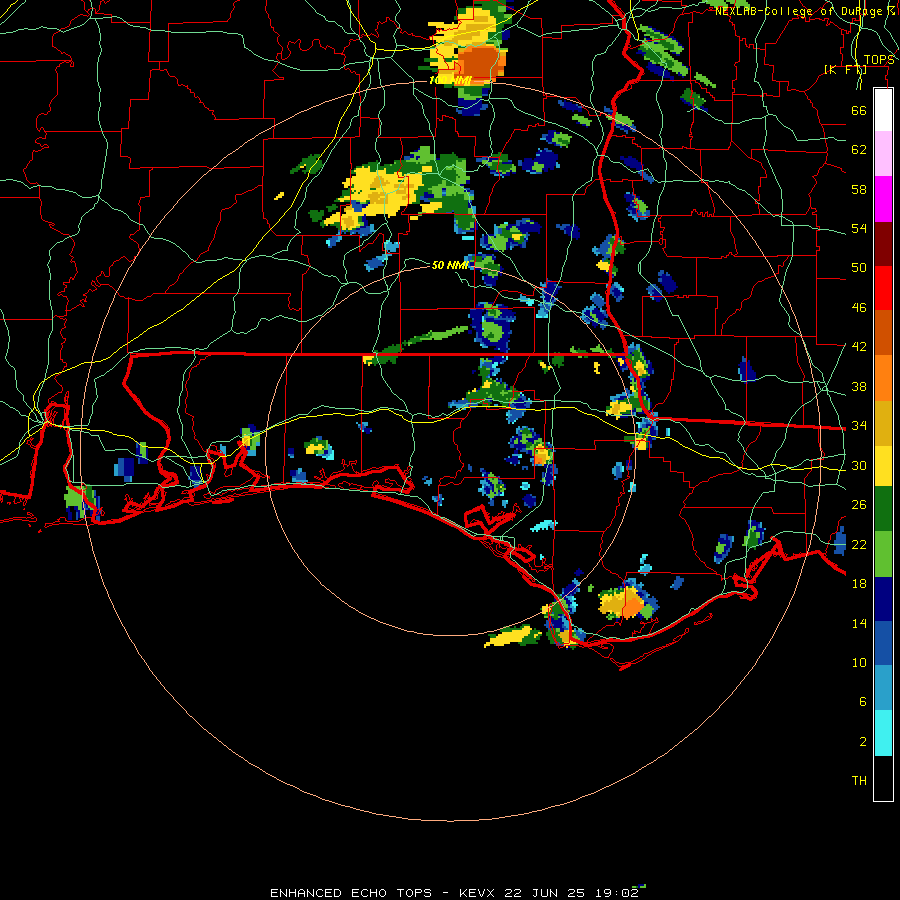Click the legend value 58
Screen dimensions: 900x900
[x=859, y=189]
